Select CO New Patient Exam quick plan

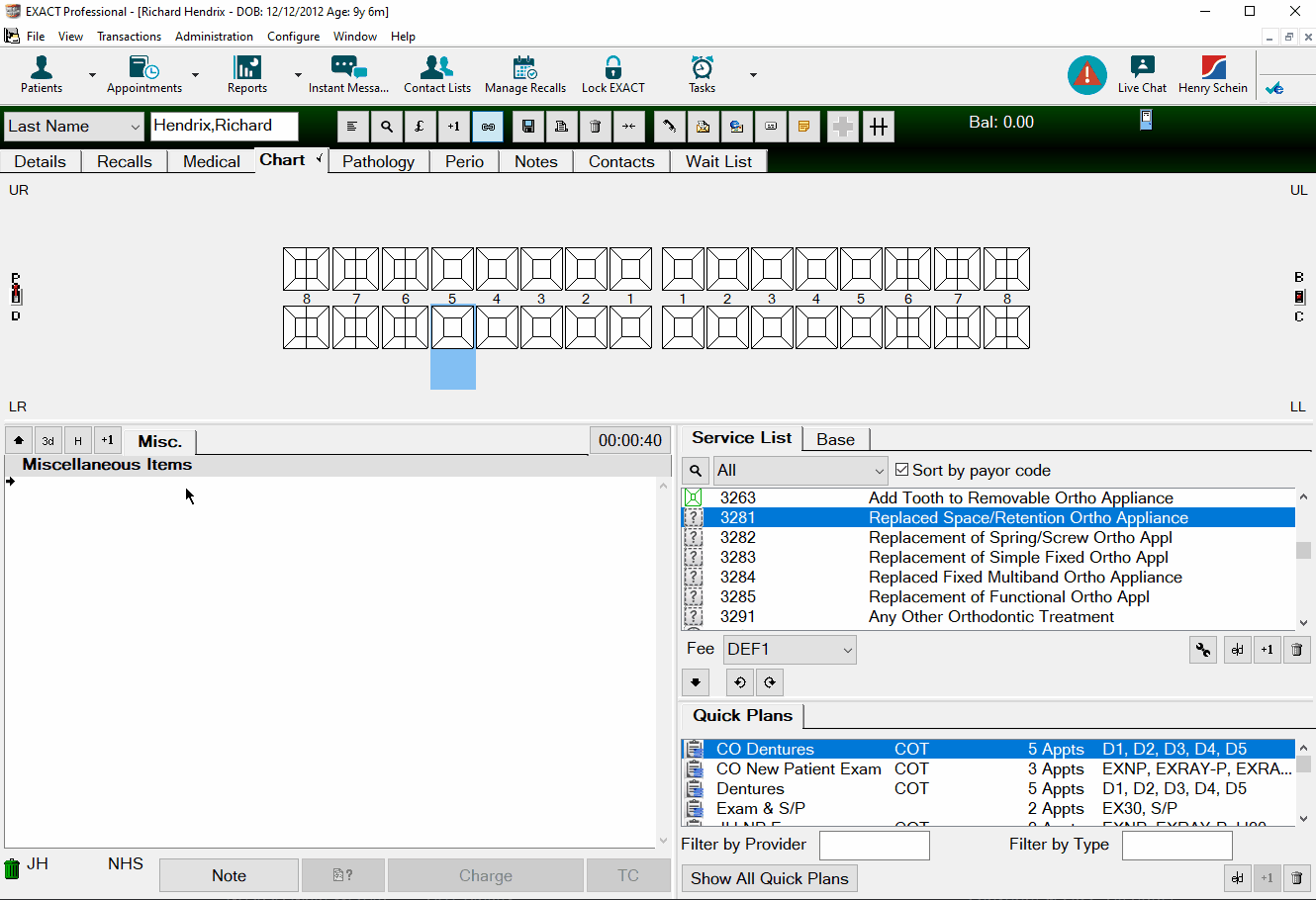tap(988, 768)
